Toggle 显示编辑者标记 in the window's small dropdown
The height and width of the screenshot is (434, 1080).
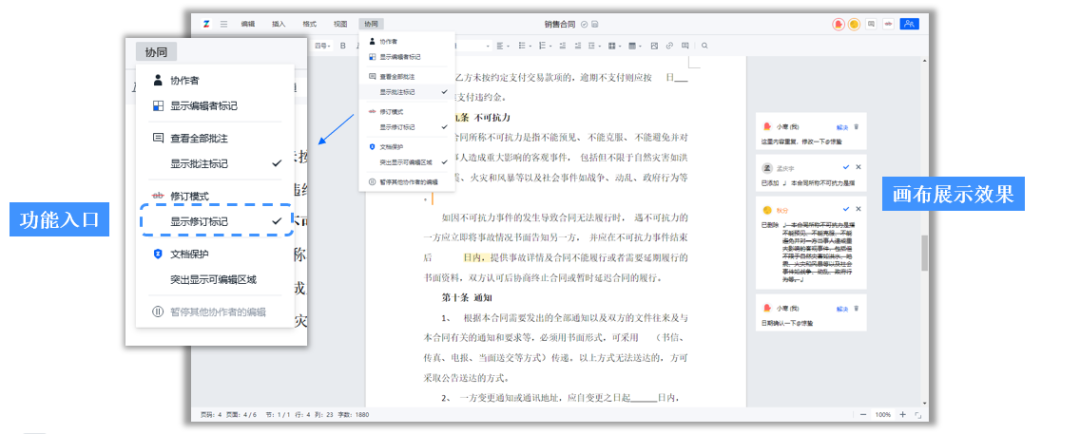click(406, 56)
